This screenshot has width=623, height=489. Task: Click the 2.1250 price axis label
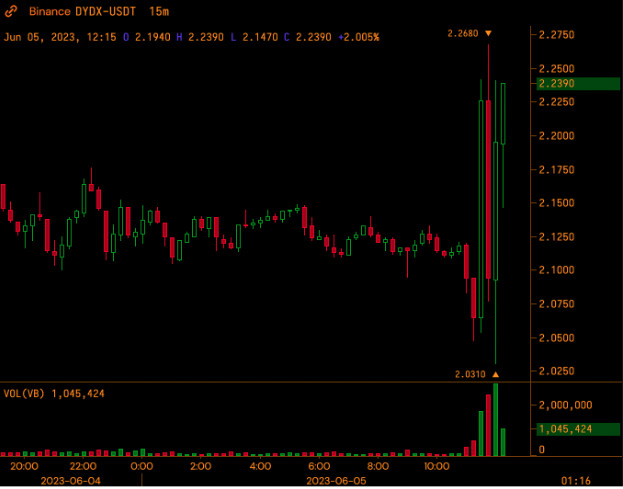click(557, 237)
